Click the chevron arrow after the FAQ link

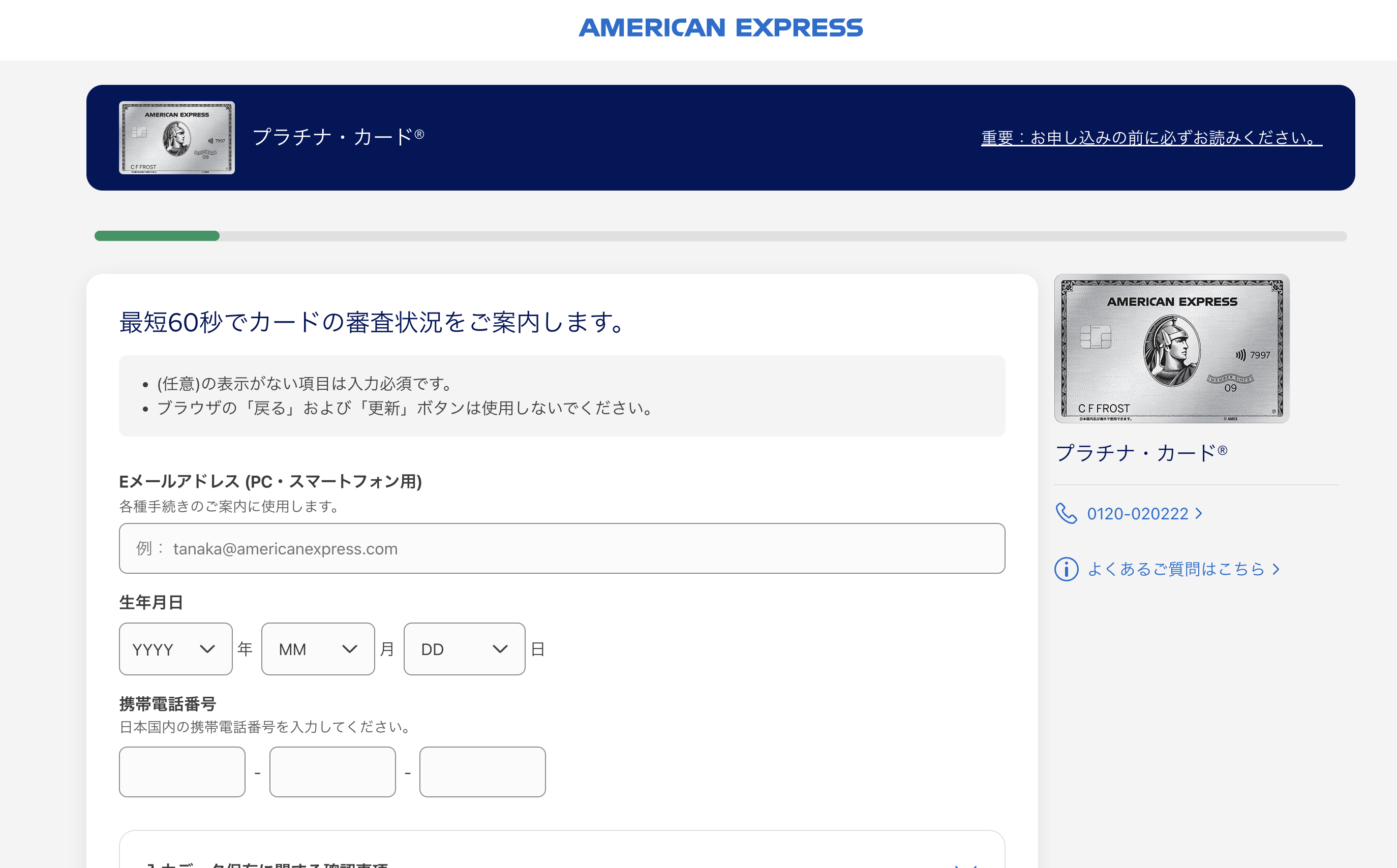pyautogui.click(x=1276, y=569)
